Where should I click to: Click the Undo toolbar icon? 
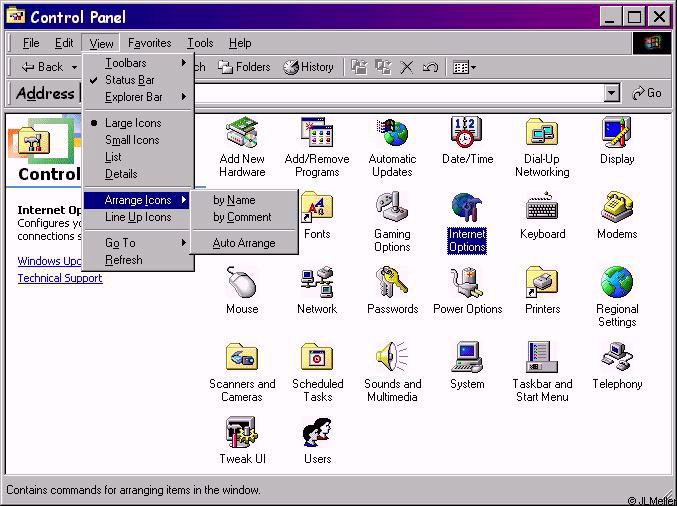click(x=430, y=67)
